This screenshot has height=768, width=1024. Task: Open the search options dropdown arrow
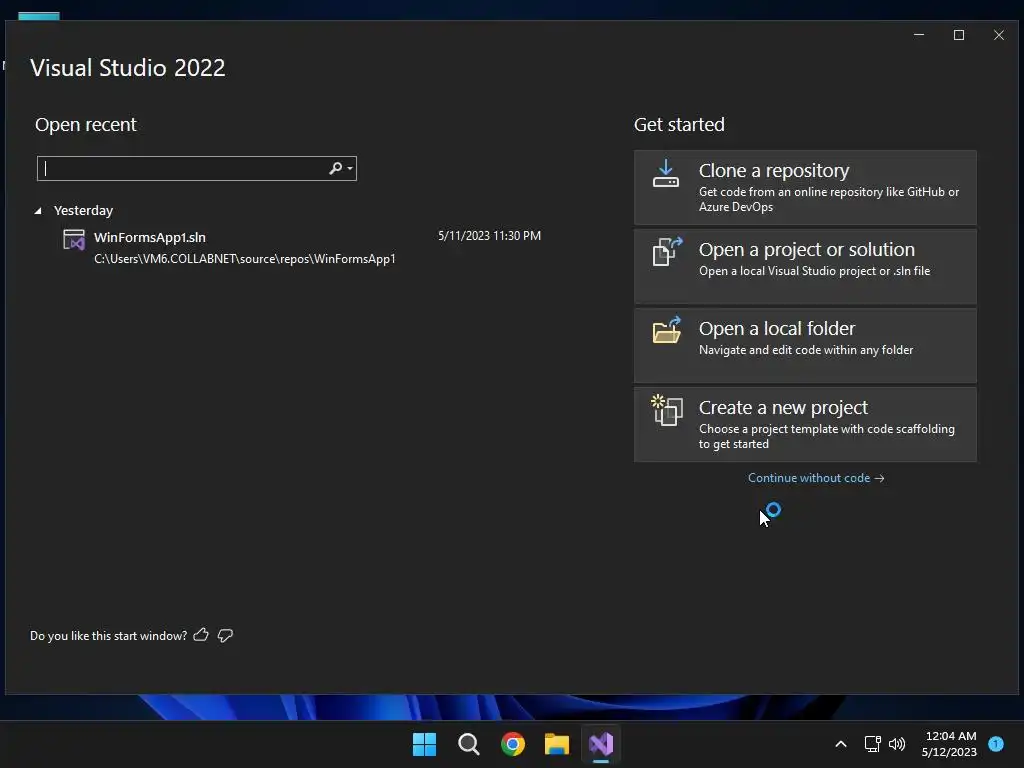[350, 168]
